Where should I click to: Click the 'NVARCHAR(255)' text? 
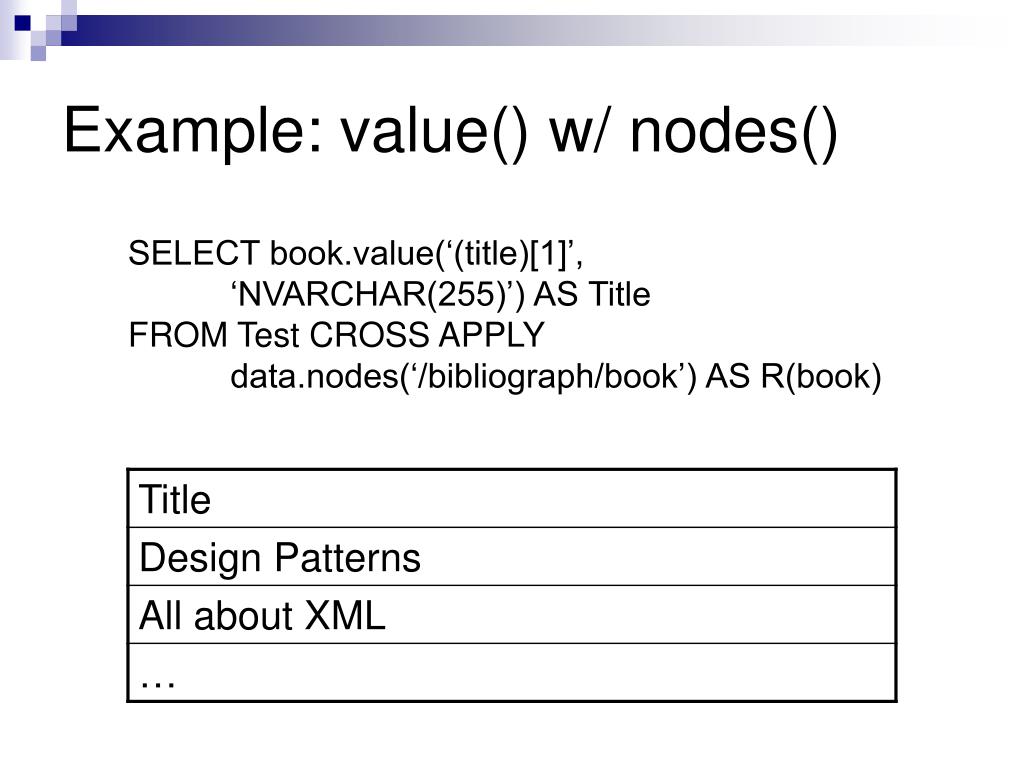[372, 295]
